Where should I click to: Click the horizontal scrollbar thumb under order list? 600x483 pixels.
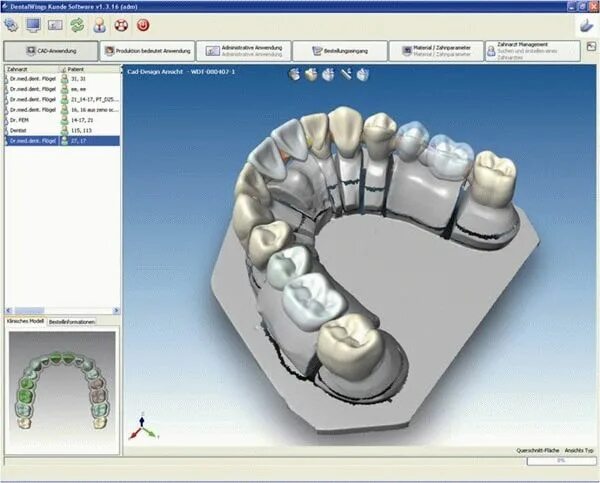coord(29,310)
